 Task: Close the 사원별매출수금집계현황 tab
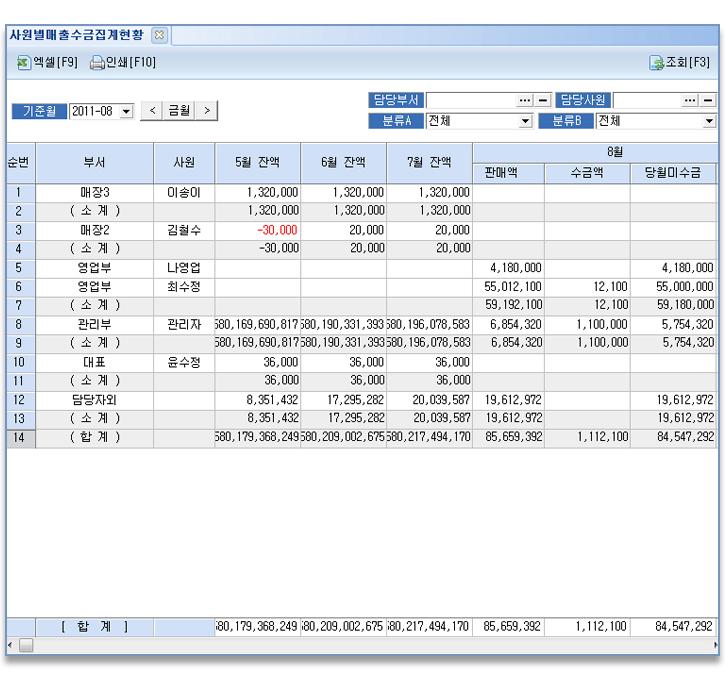pos(158,36)
